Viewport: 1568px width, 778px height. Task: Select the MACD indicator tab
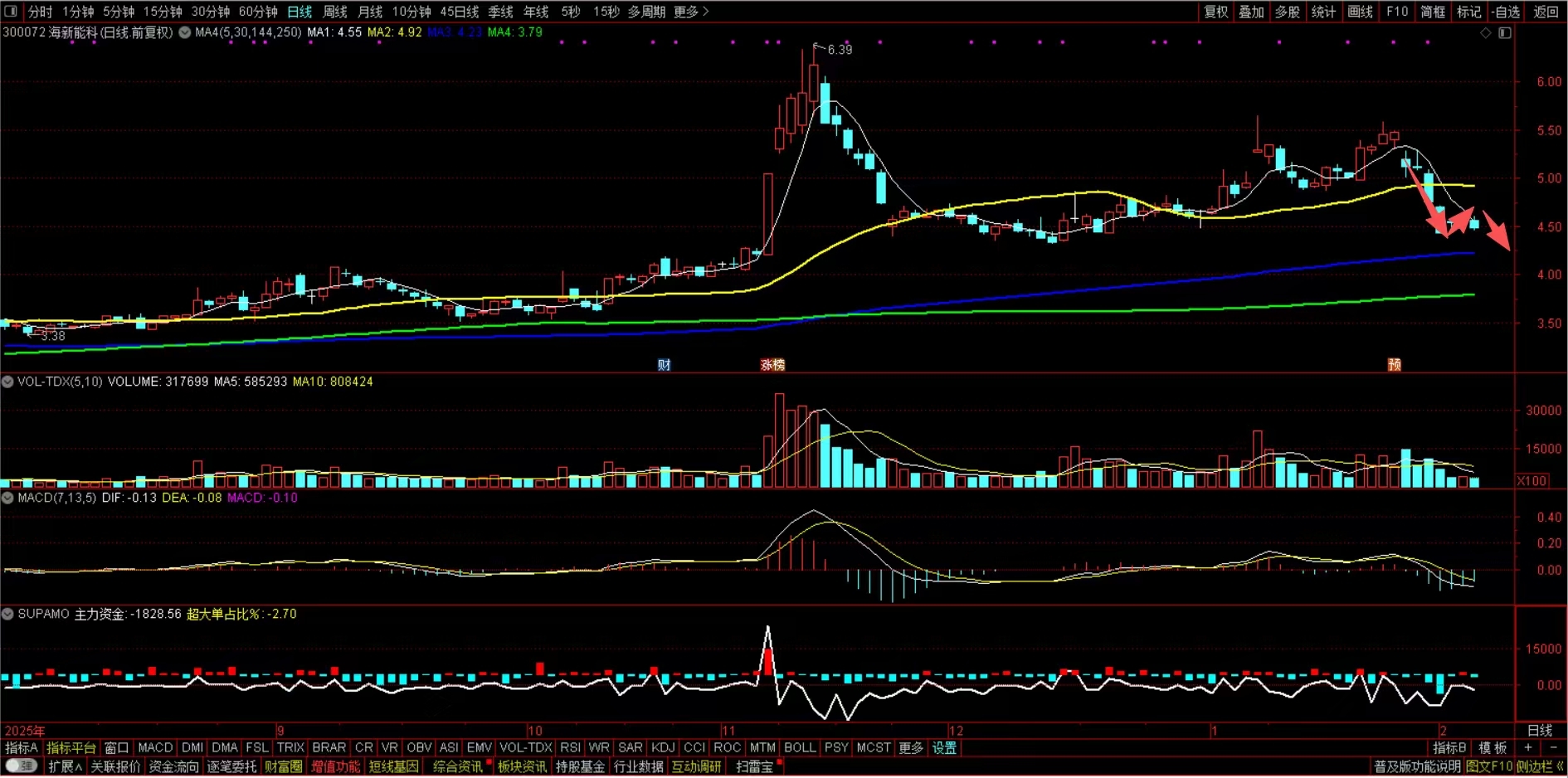(x=155, y=748)
